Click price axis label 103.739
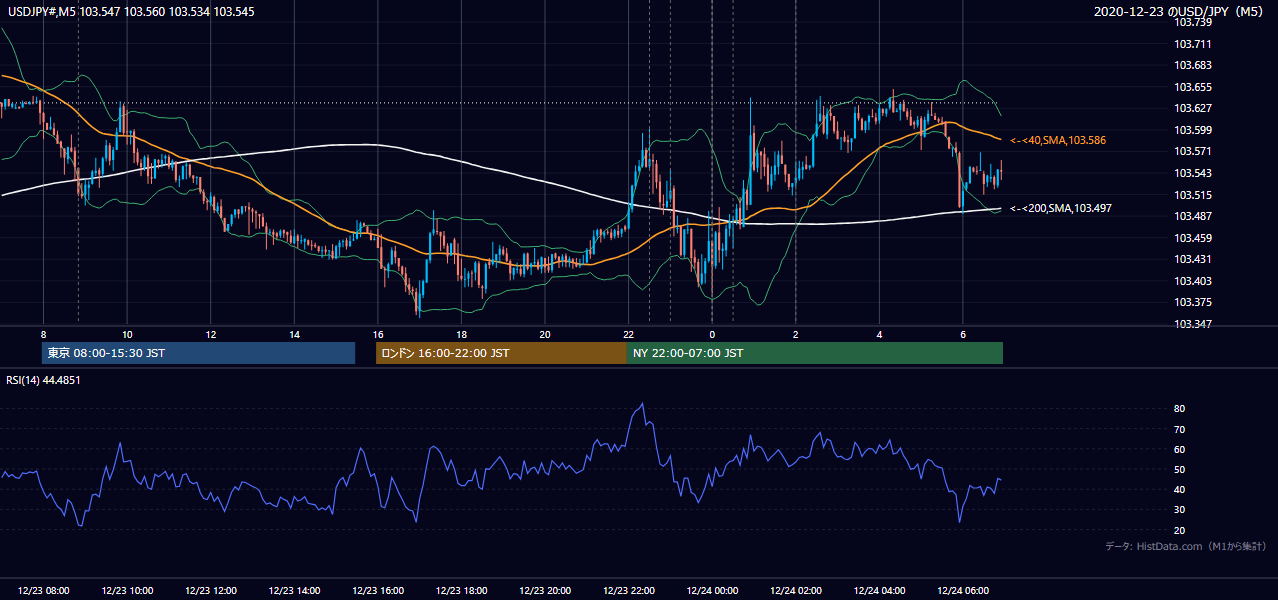Viewport: 1278px width, 600px height. tap(1192, 22)
